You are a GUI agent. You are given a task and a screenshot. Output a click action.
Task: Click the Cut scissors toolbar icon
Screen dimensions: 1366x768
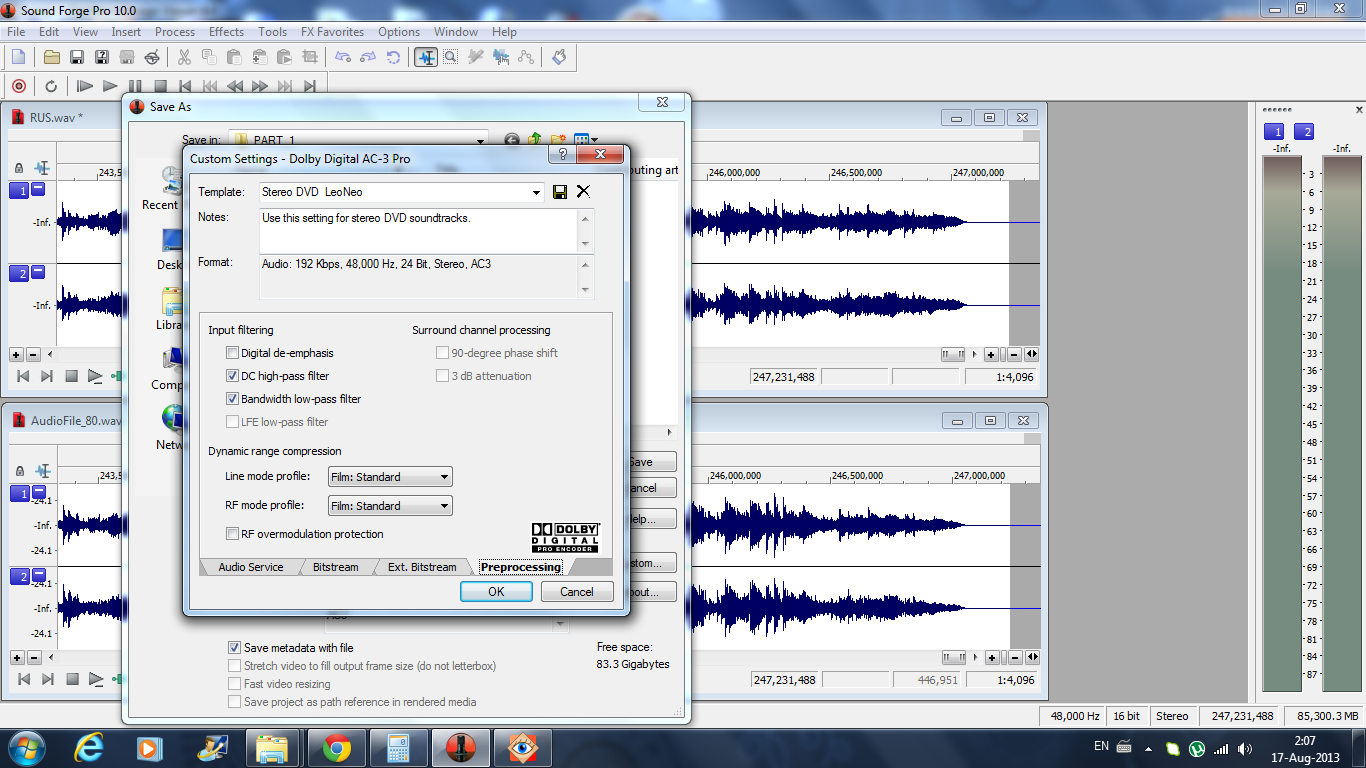[x=184, y=57]
